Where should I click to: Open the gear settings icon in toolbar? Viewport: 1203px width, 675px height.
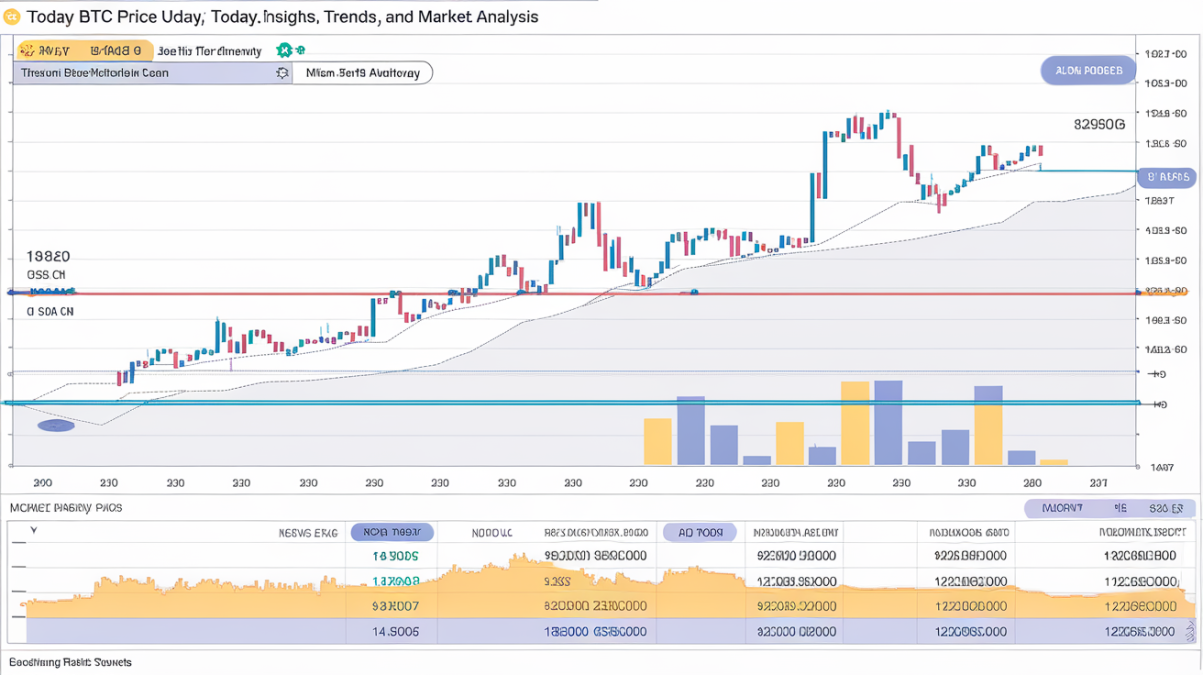coord(282,73)
